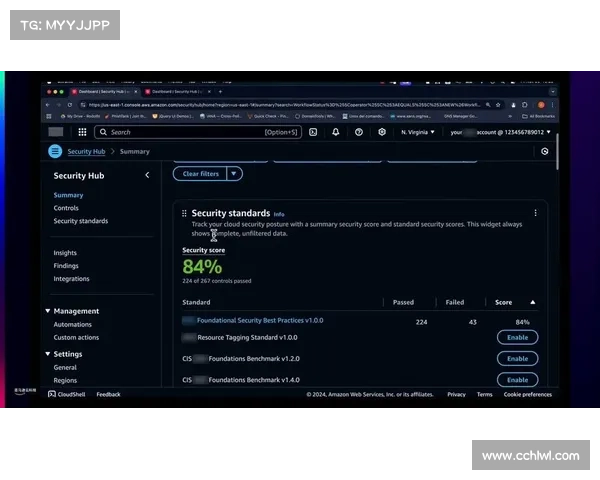Viewport: 600px width, 480px height.
Task: Open the Privacy link in the footer
Action: click(x=456, y=394)
